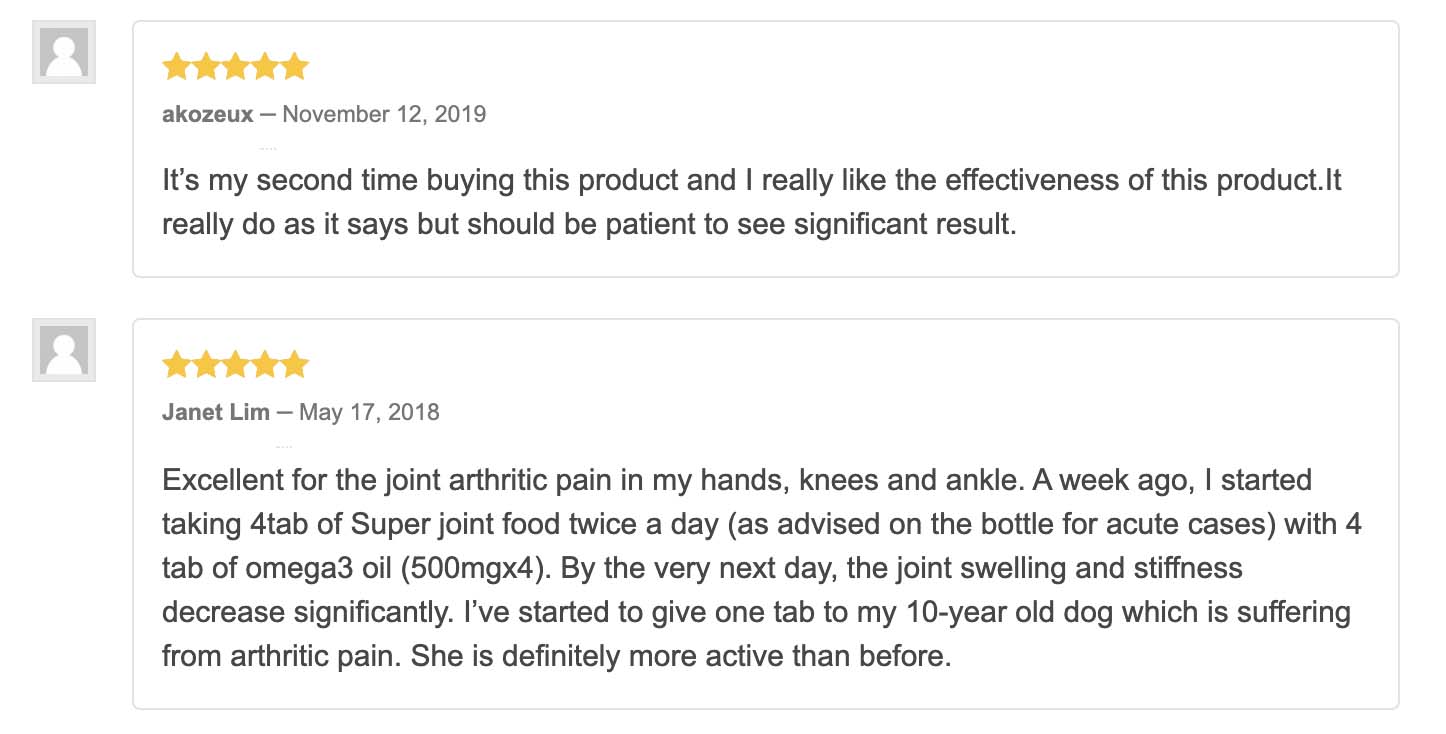Click the fifth star in akozeux's rating
1446x734 pixels.
294,67
